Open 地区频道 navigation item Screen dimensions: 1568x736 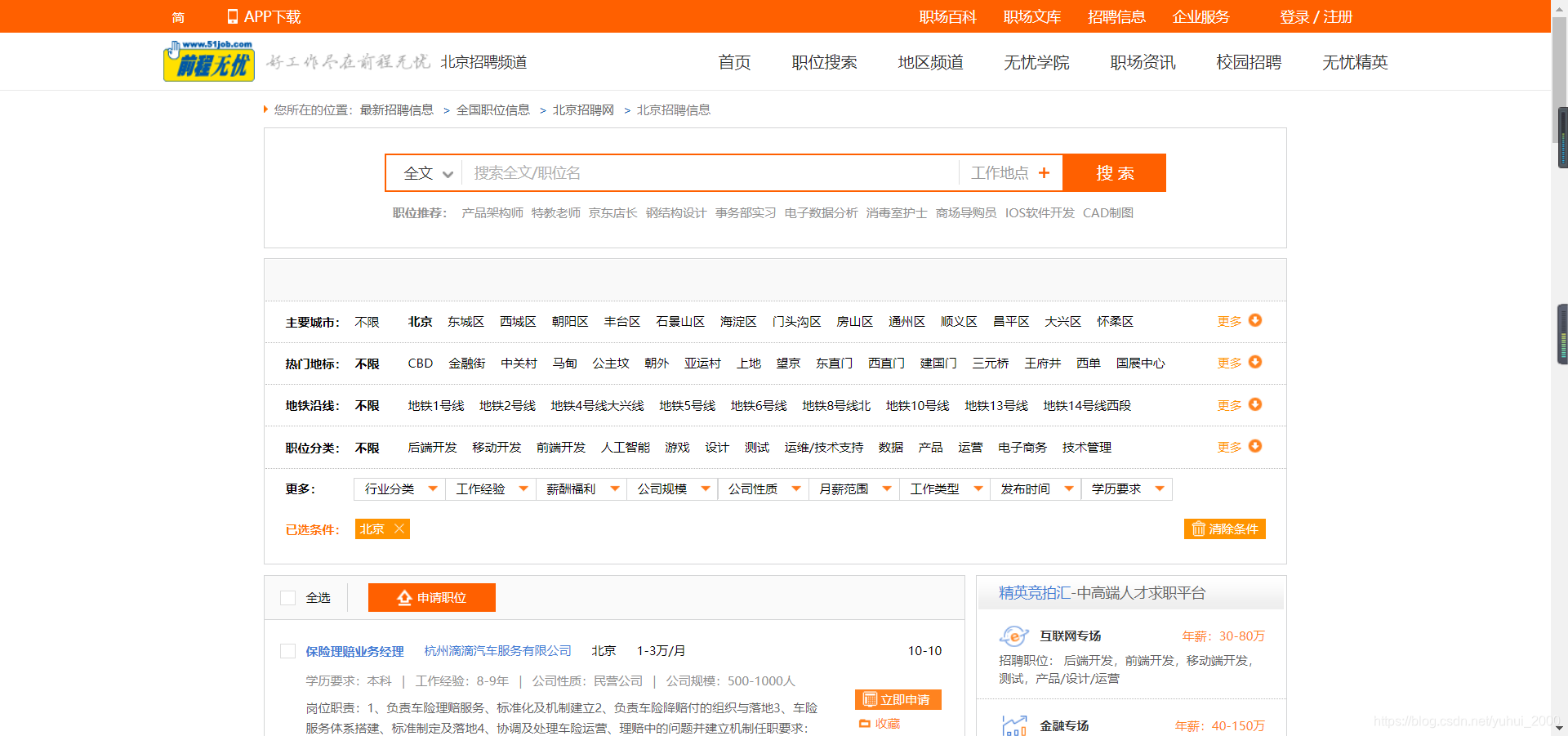pos(930,62)
